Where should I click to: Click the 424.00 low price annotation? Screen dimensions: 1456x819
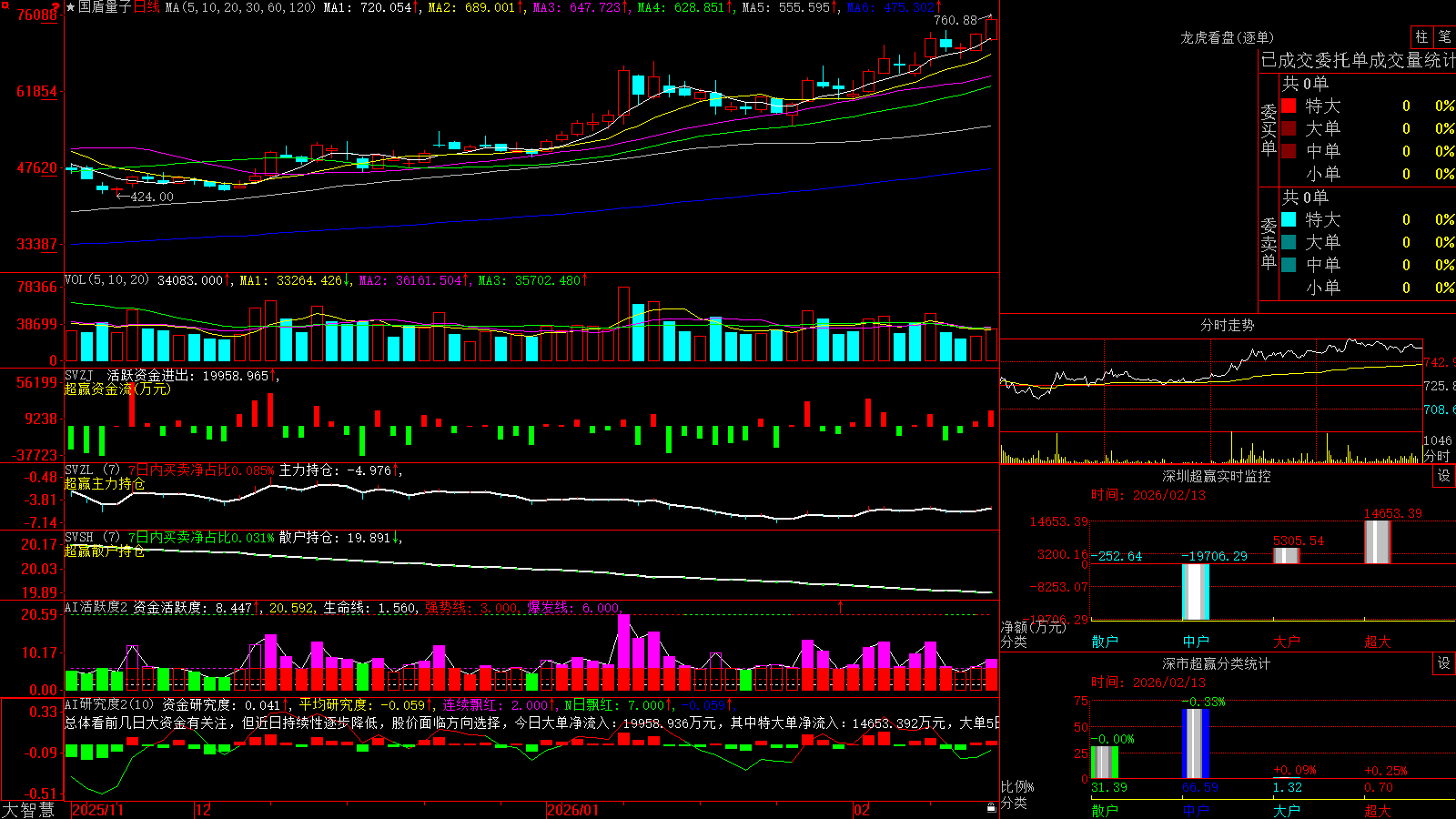point(152,197)
